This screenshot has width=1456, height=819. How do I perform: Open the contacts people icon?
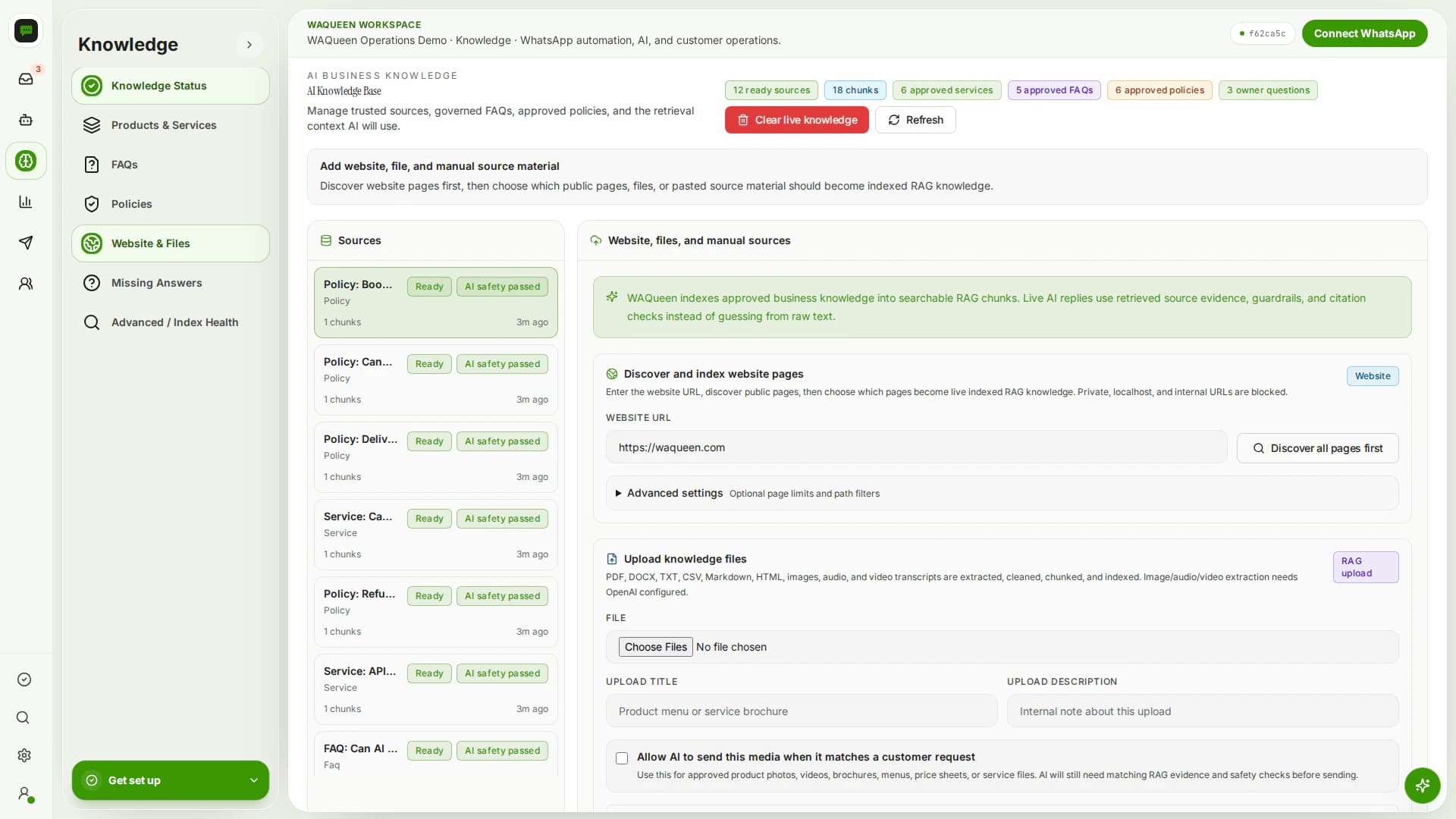[x=26, y=284]
